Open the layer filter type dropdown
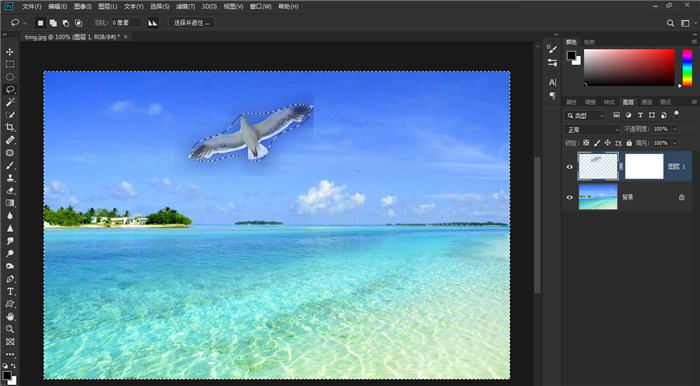Screen dimensions: 700x386 (x=585, y=116)
